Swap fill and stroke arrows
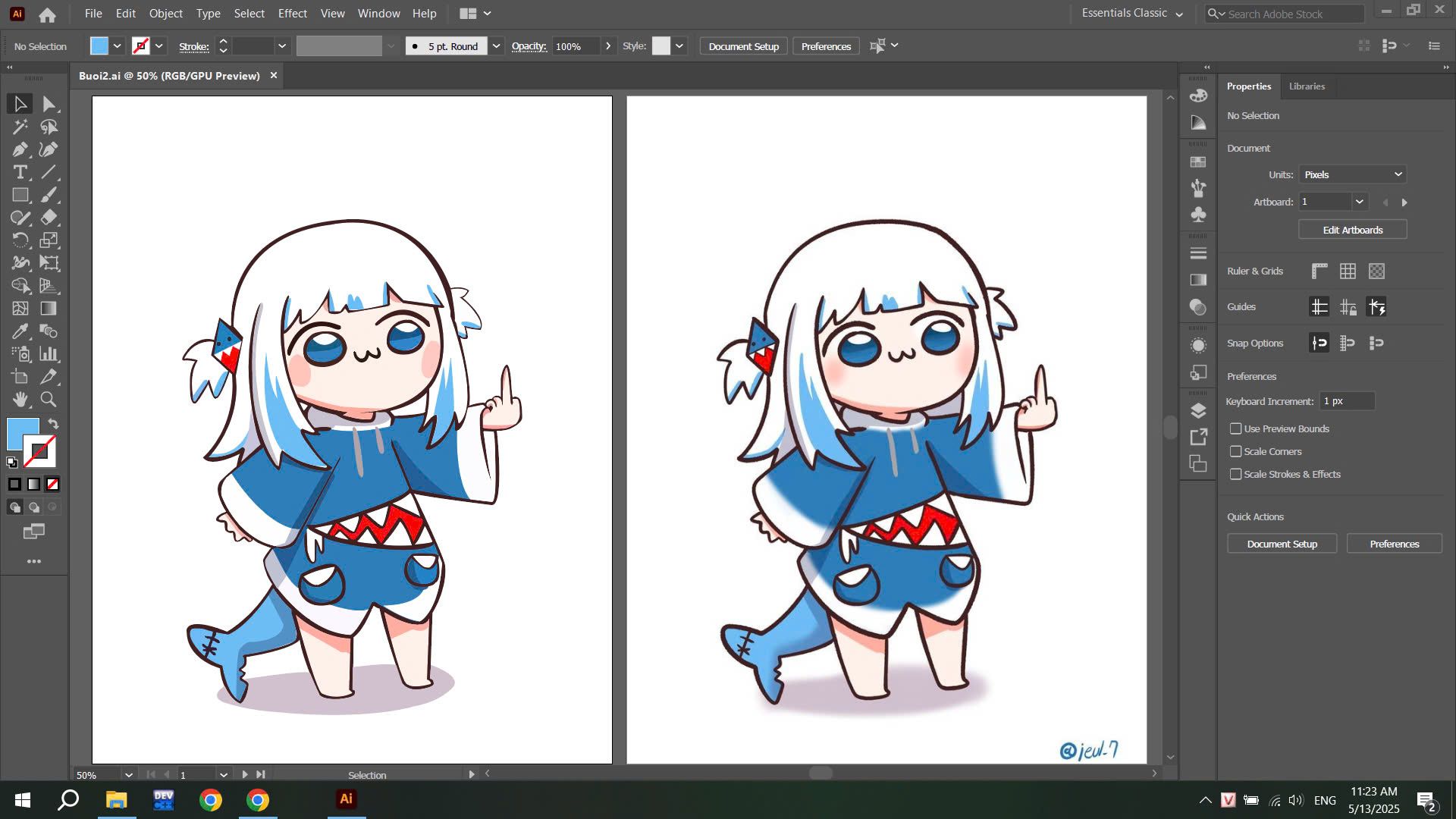The height and width of the screenshot is (819, 1456). click(x=53, y=423)
